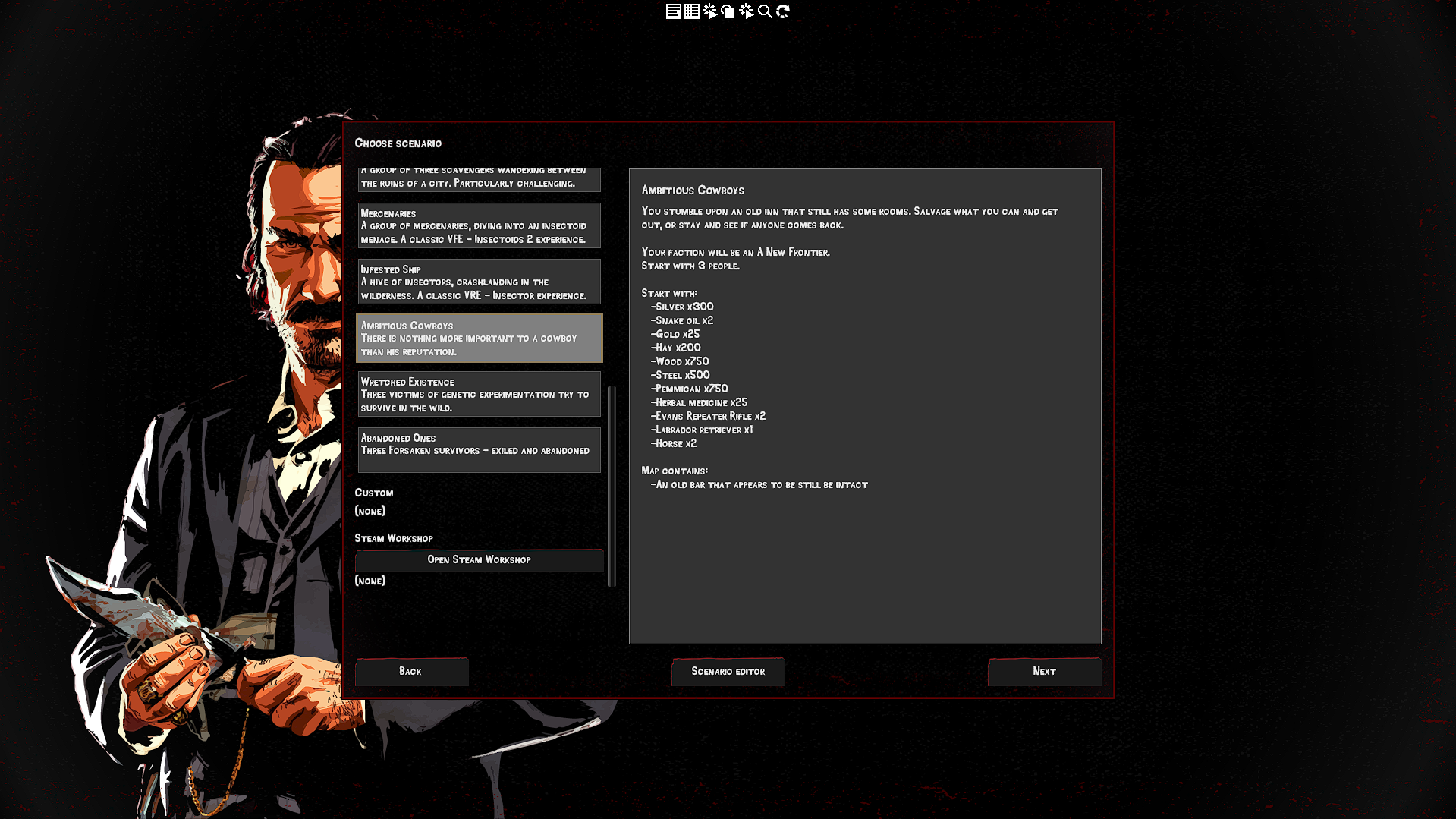Click the Custom section heading
This screenshot has height=819, width=1456.
pos(374,493)
